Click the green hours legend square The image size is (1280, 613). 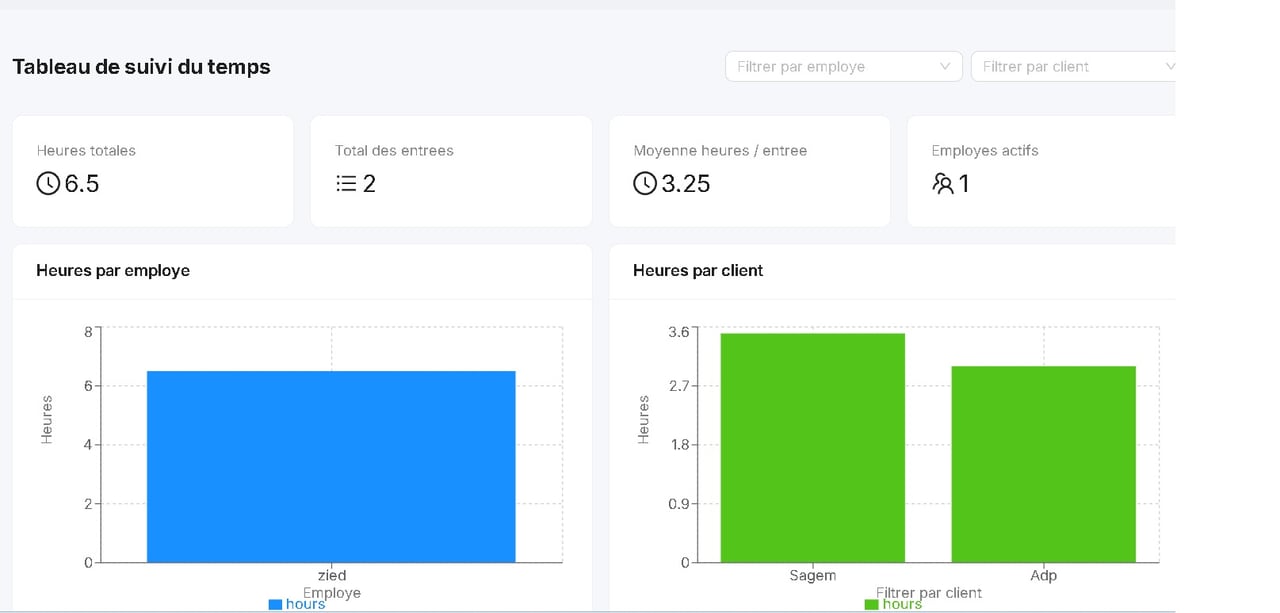coord(871,604)
